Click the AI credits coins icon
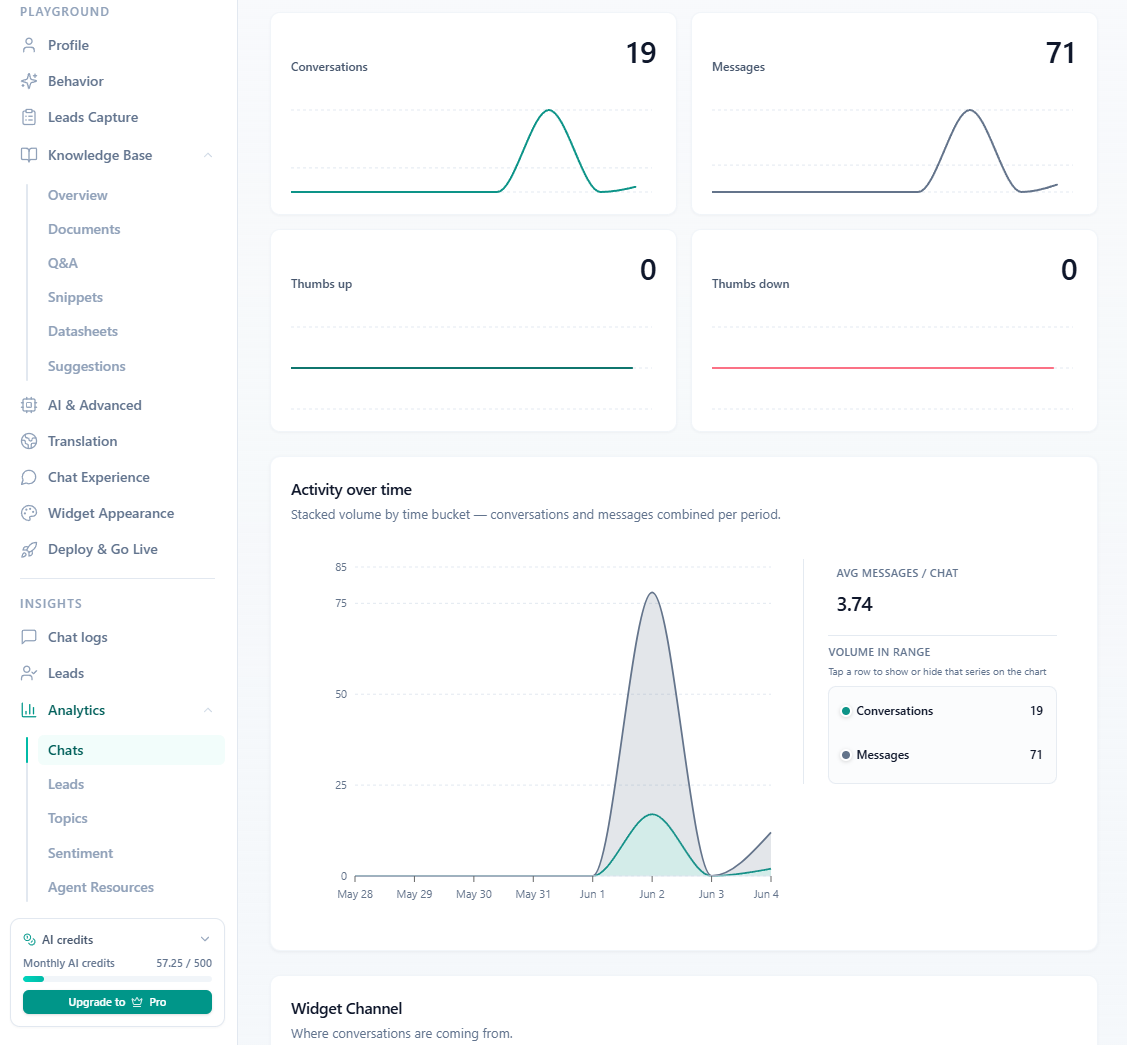Viewport: 1127px width, 1045px height. tap(29, 939)
